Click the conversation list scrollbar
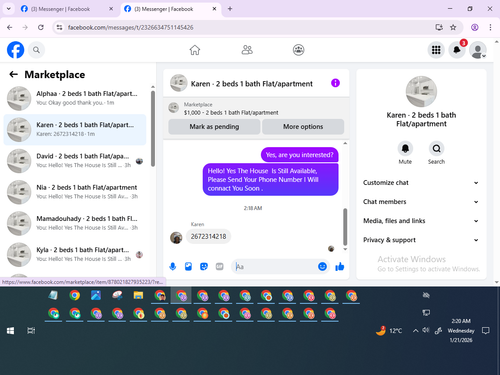 [153, 128]
